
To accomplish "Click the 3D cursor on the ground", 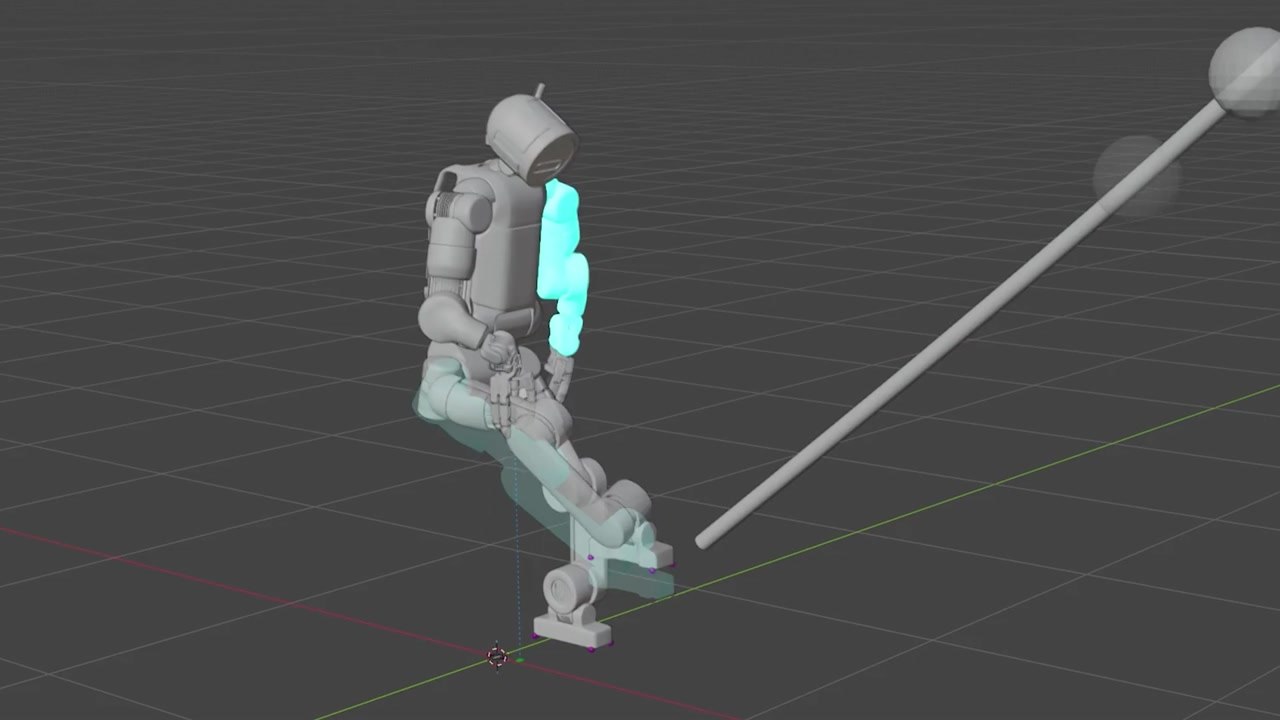I will (497, 657).
